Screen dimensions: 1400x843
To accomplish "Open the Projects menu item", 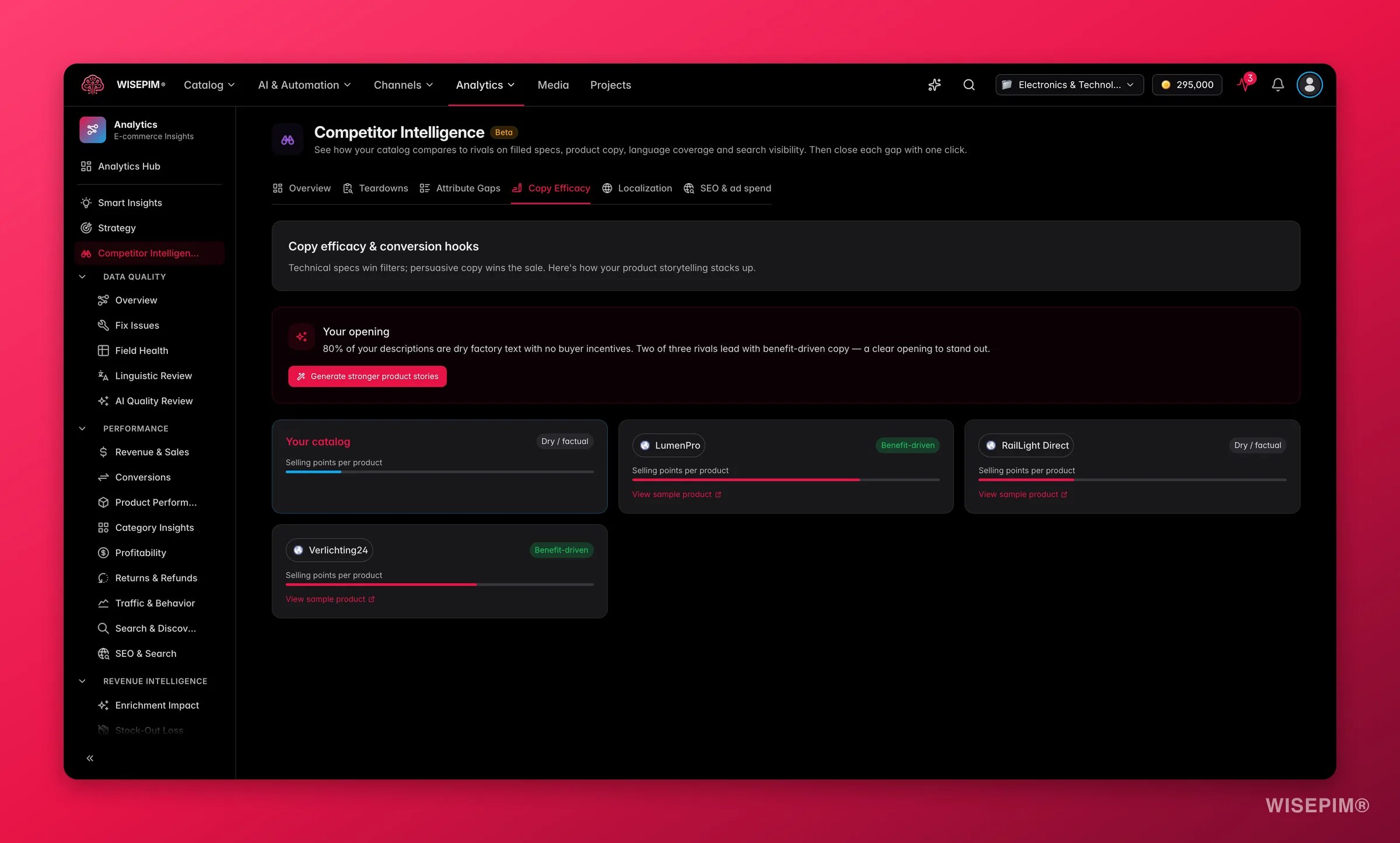I will coord(610,85).
